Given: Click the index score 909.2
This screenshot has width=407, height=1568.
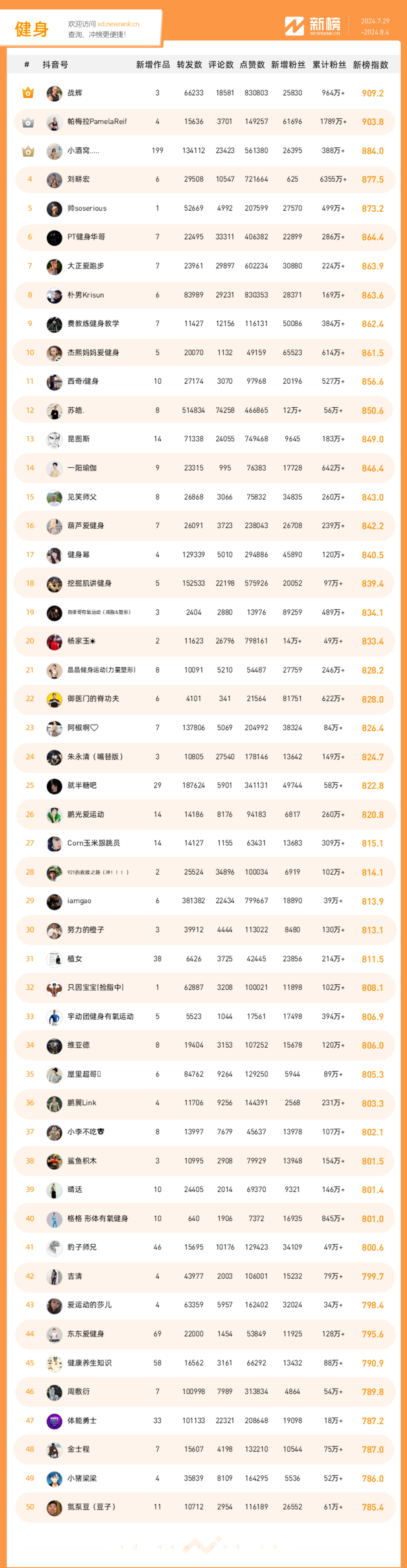Looking at the screenshot, I should click(x=372, y=93).
